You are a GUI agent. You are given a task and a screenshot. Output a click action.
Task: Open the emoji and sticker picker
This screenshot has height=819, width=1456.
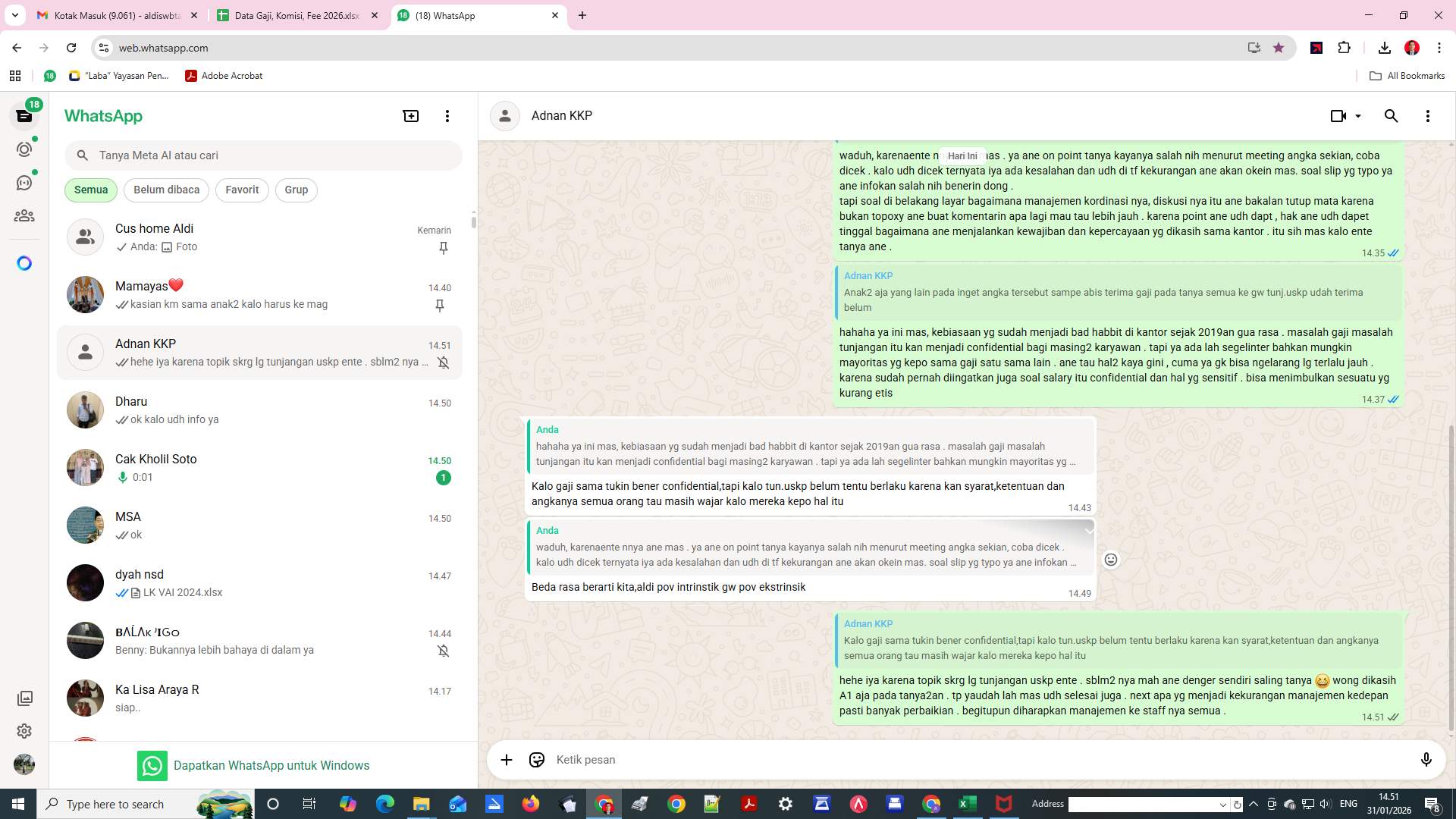coord(537,759)
